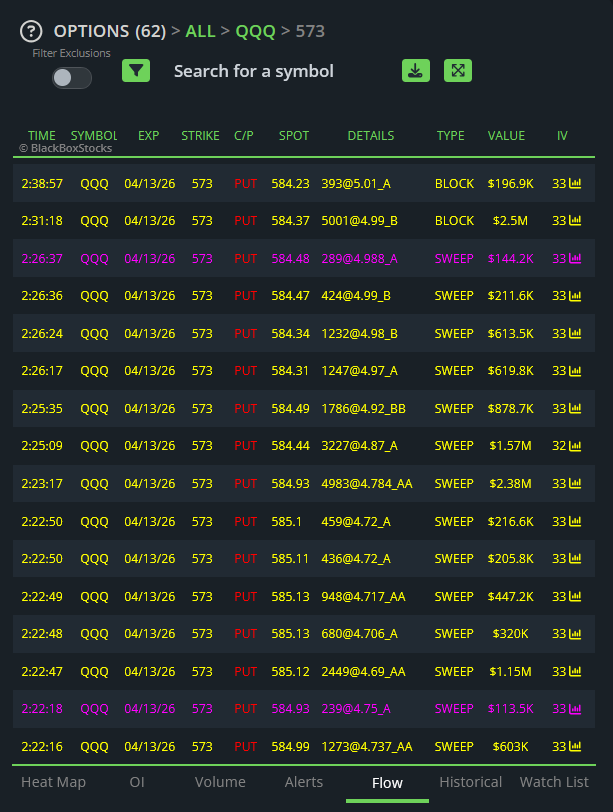Sort by the VALUE column header
Screen dimensions: 613x812
506,136
